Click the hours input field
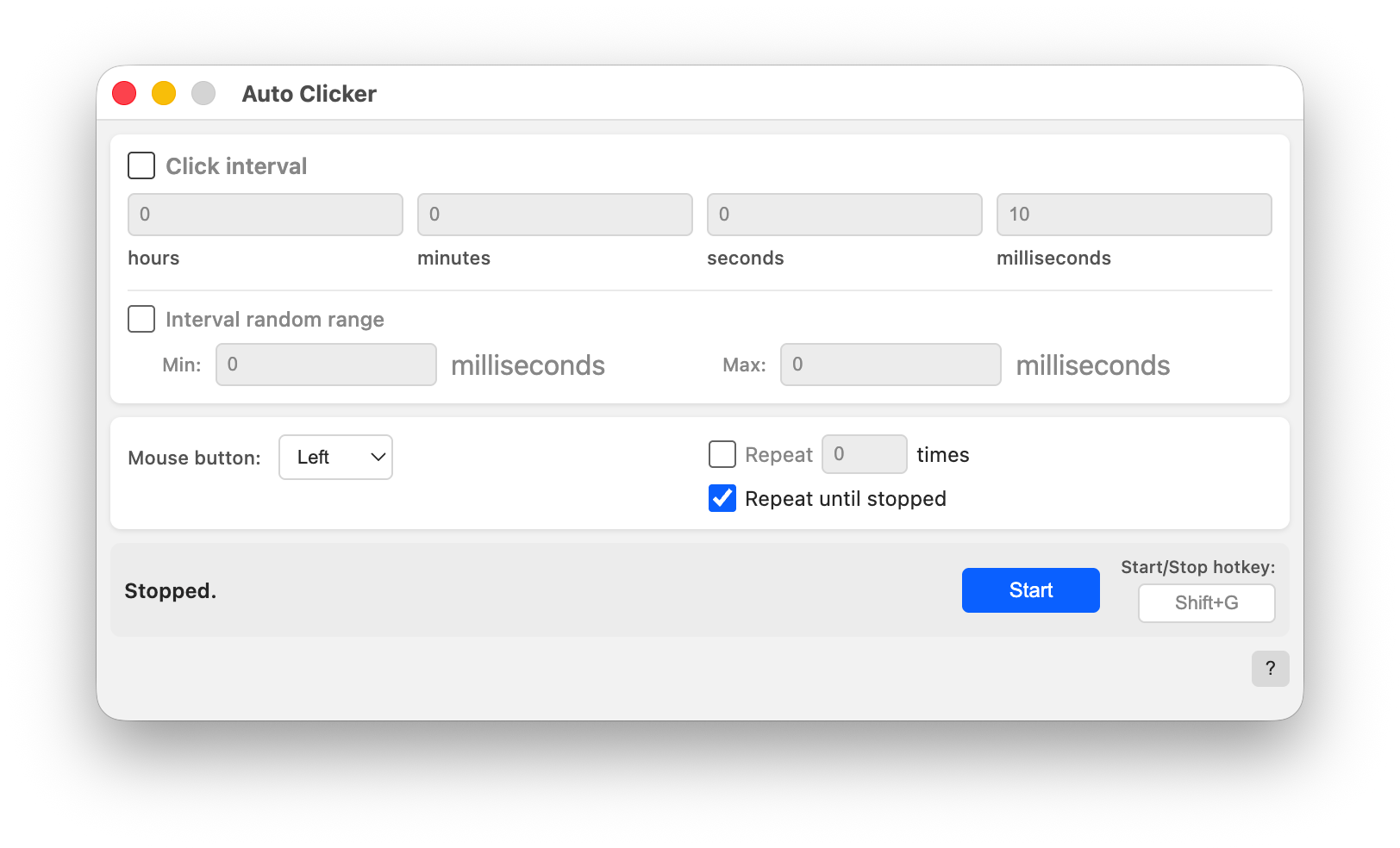Screen dimensions: 1400x848 [x=266, y=215]
